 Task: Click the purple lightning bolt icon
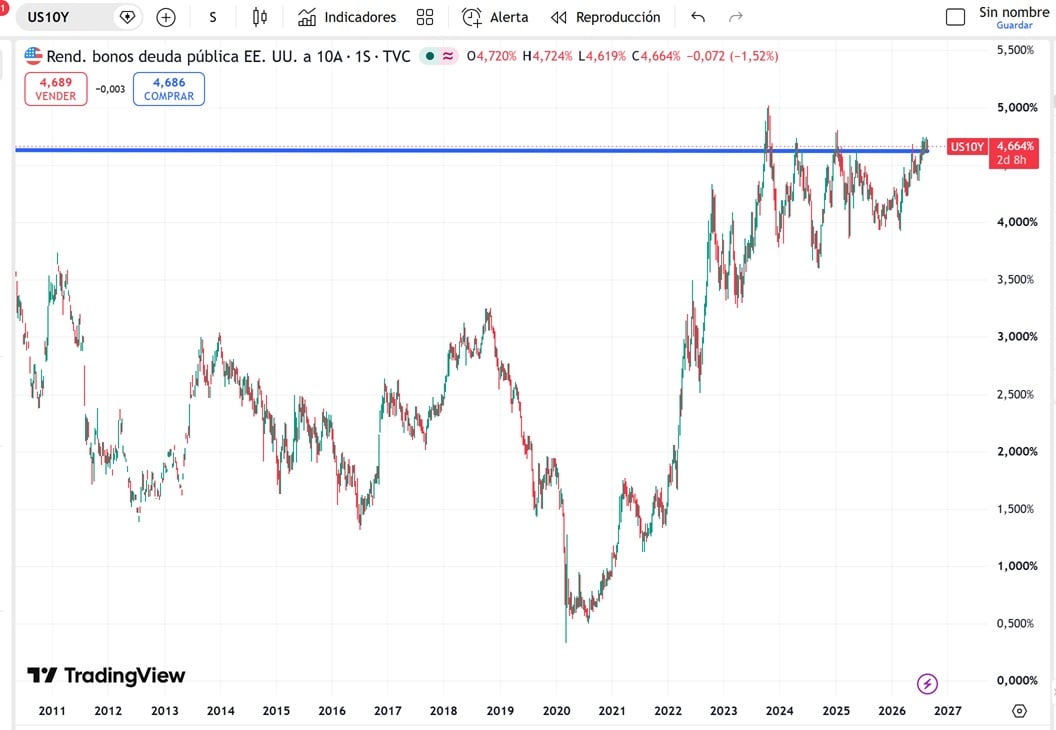927,684
